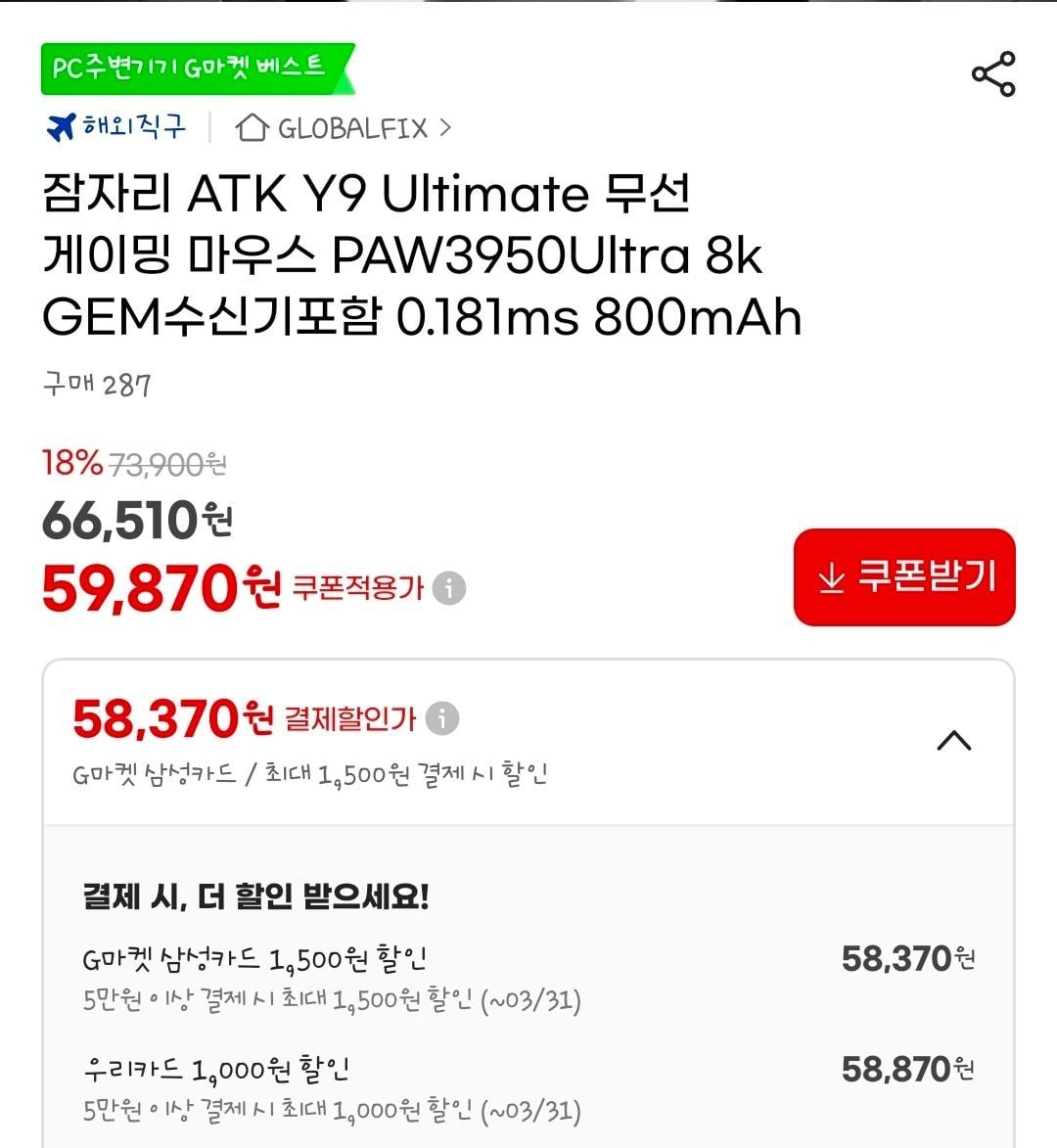Tap the PC주변기기 G마켓 베스트 badge

click(196, 69)
